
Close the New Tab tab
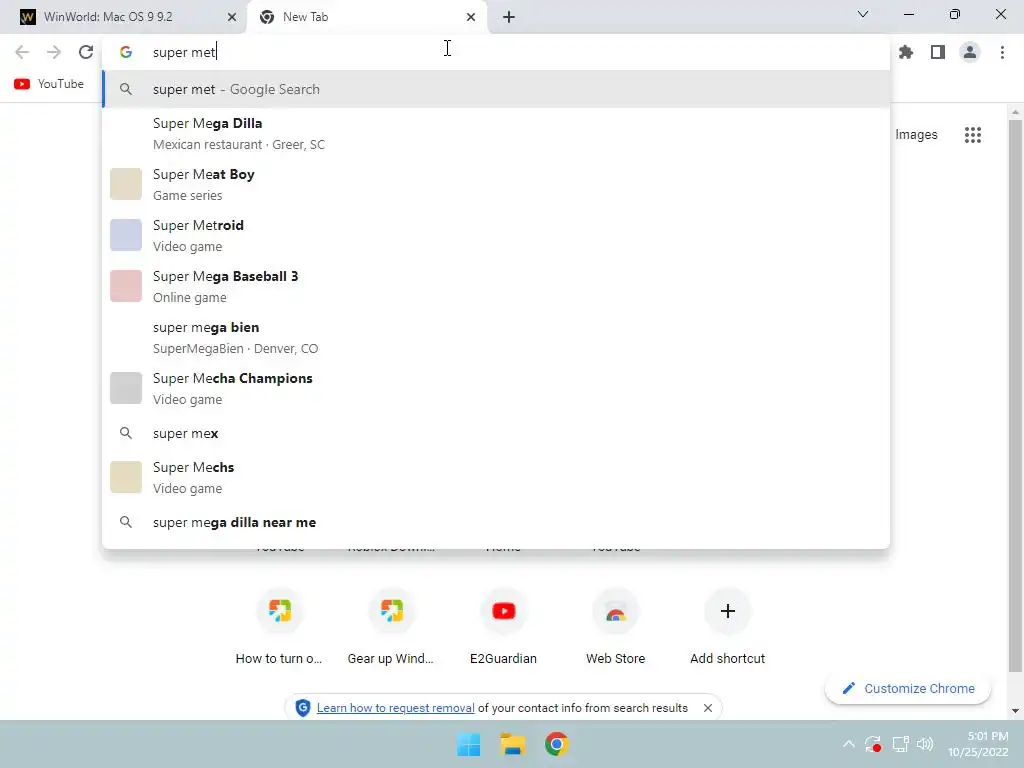point(471,17)
